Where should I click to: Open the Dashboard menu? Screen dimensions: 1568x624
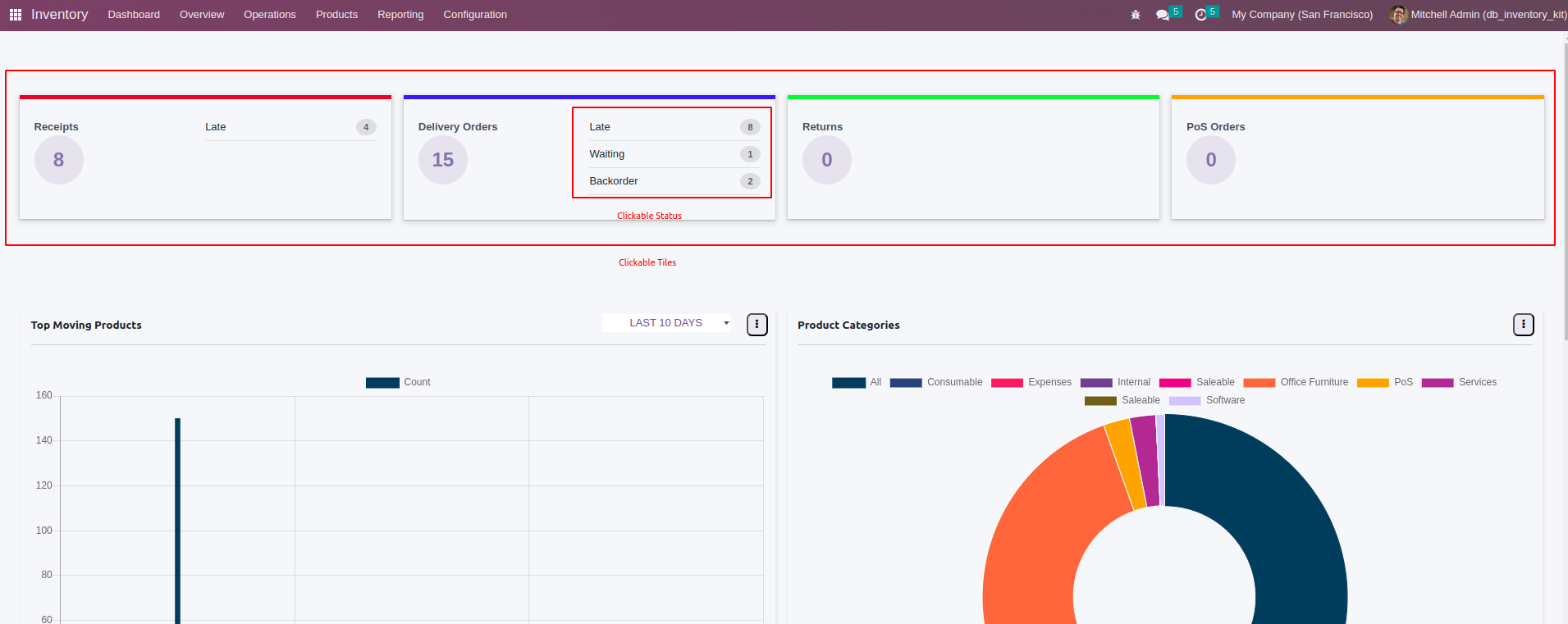coord(134,15)
